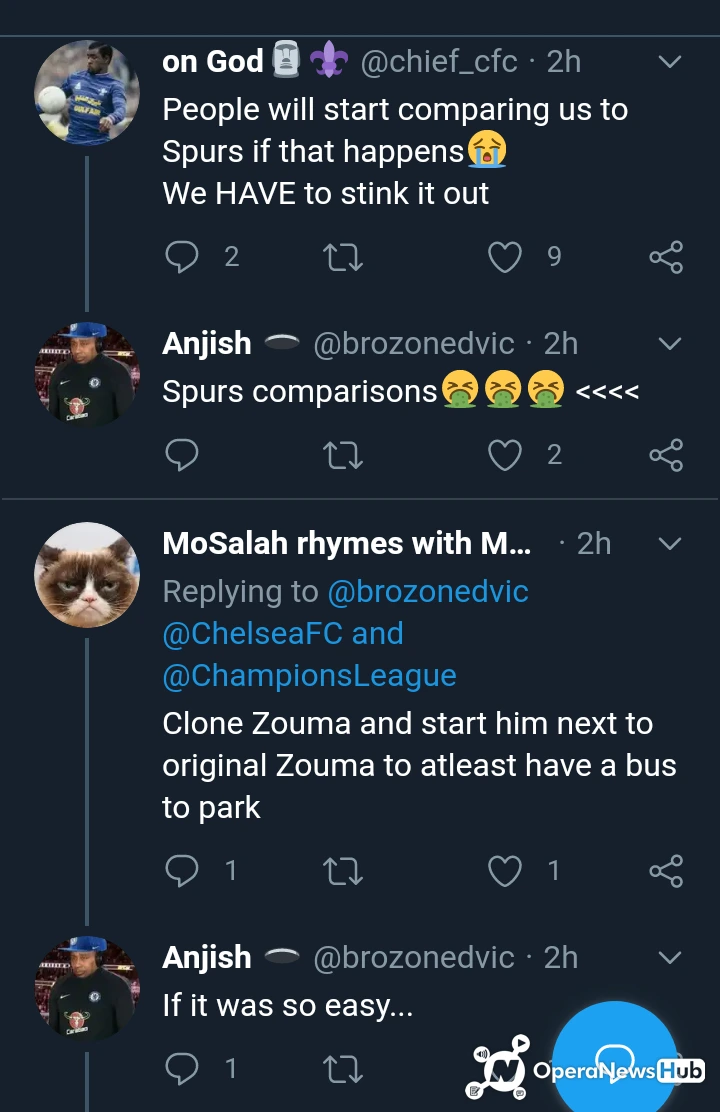720x1112 pixels.
Task: Open options chevron on "If it was so easy" tweet
Action: (x=669, y=958)
